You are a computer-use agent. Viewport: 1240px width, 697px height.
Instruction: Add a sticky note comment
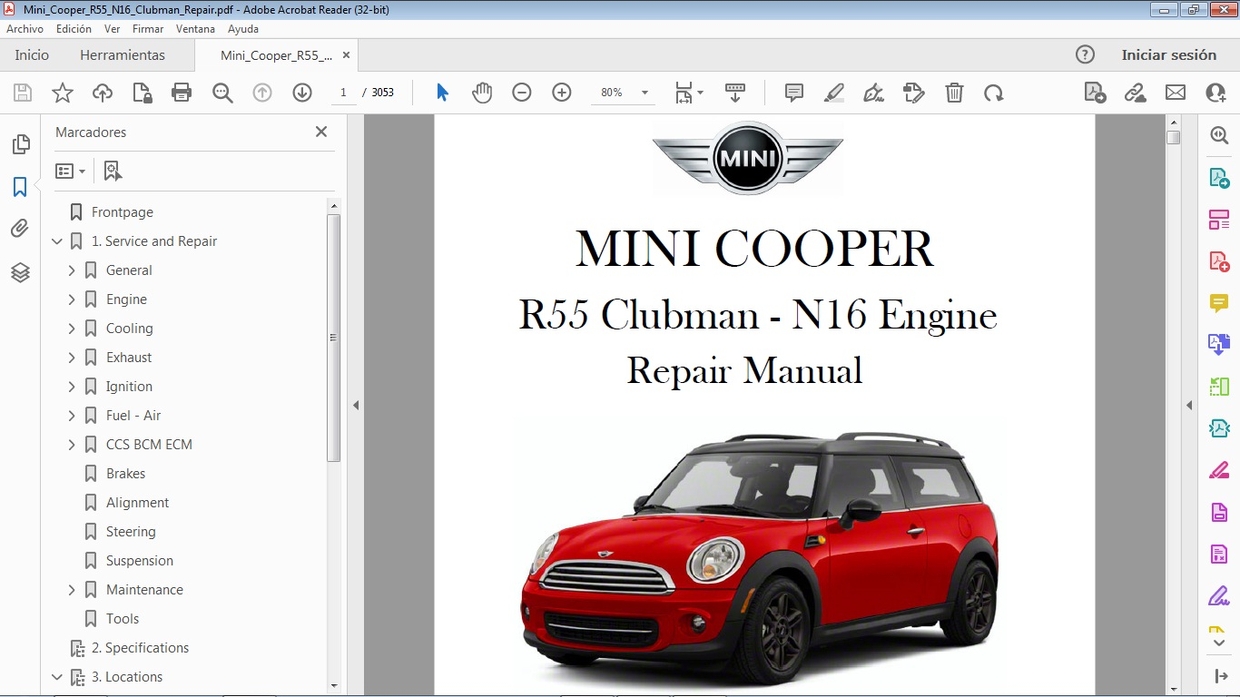793,92
